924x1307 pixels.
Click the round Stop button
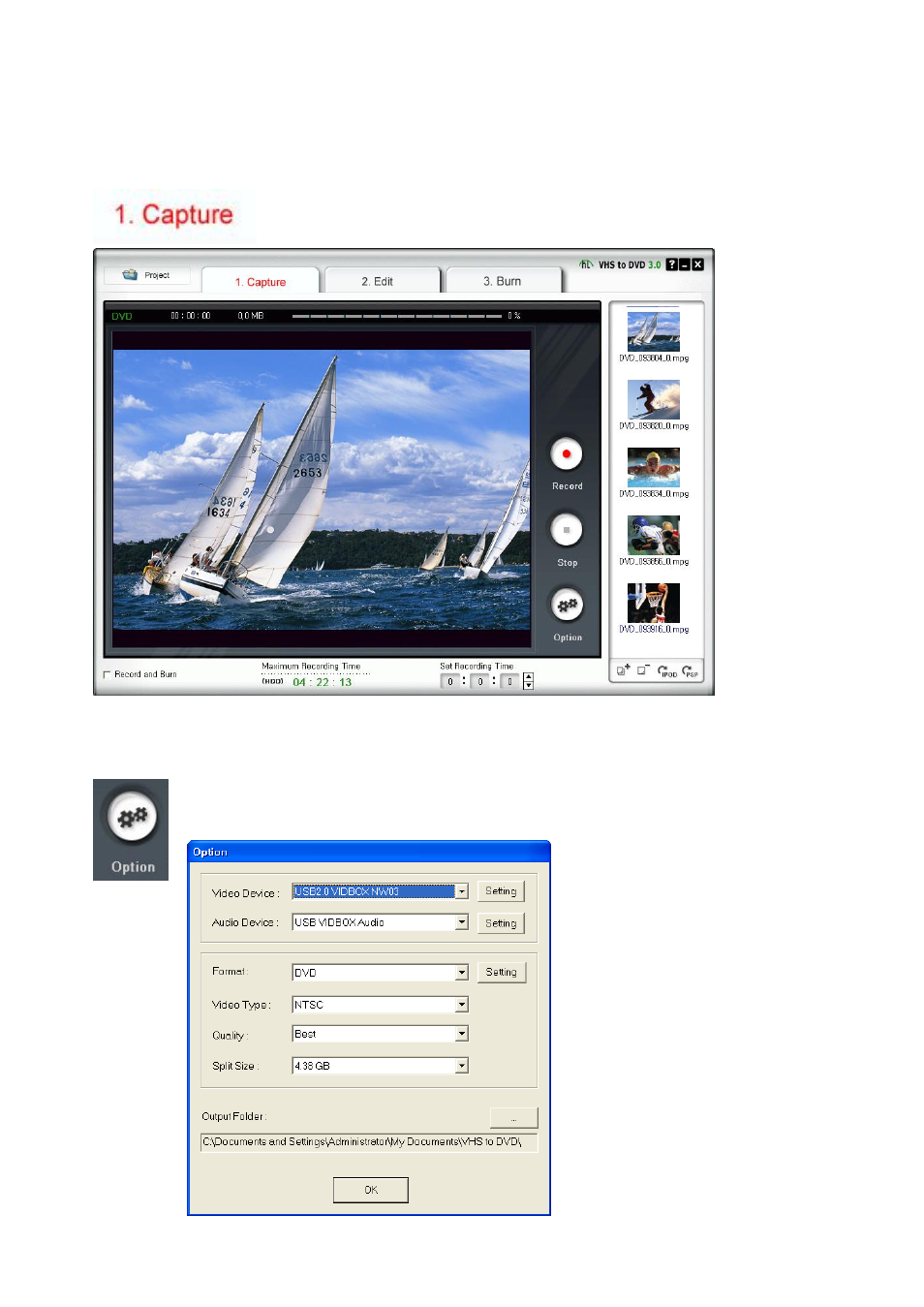[x=567, y=530]
